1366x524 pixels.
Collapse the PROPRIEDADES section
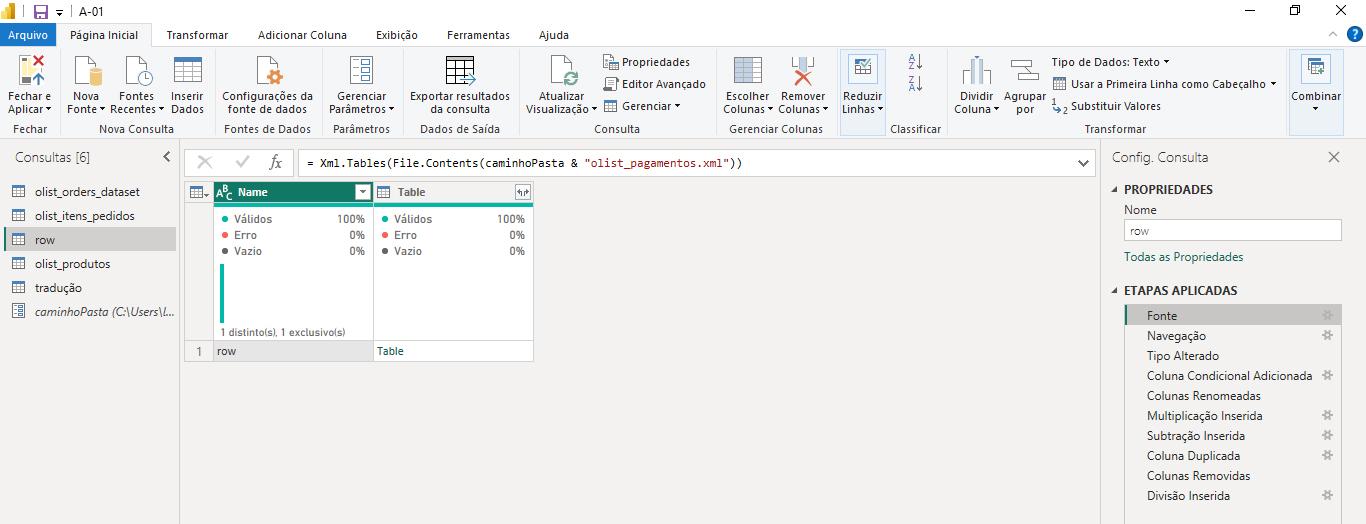tap(1116, 190)
